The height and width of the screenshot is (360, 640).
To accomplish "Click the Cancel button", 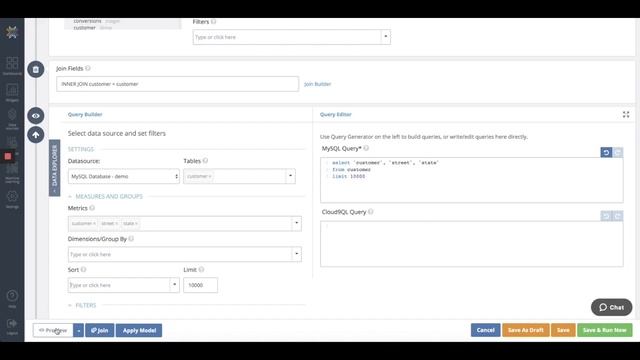I will click(x=485, y=330).
